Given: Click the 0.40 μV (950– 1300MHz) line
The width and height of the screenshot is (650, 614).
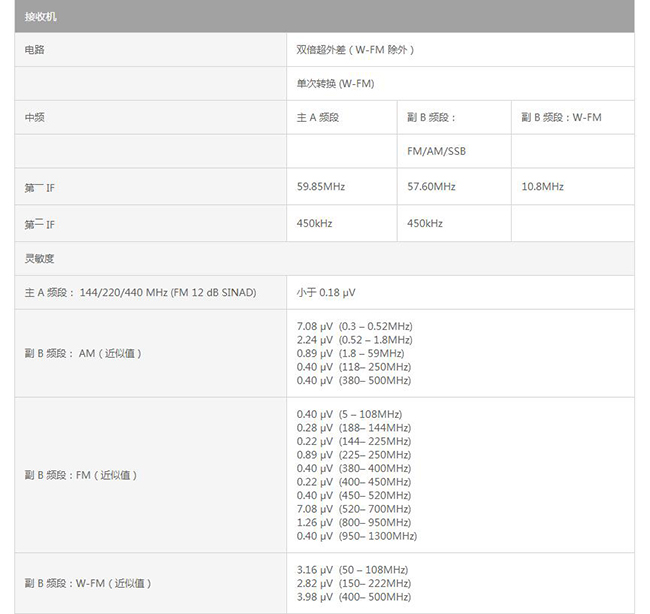Looking at the screenshot, I should 357,536.
